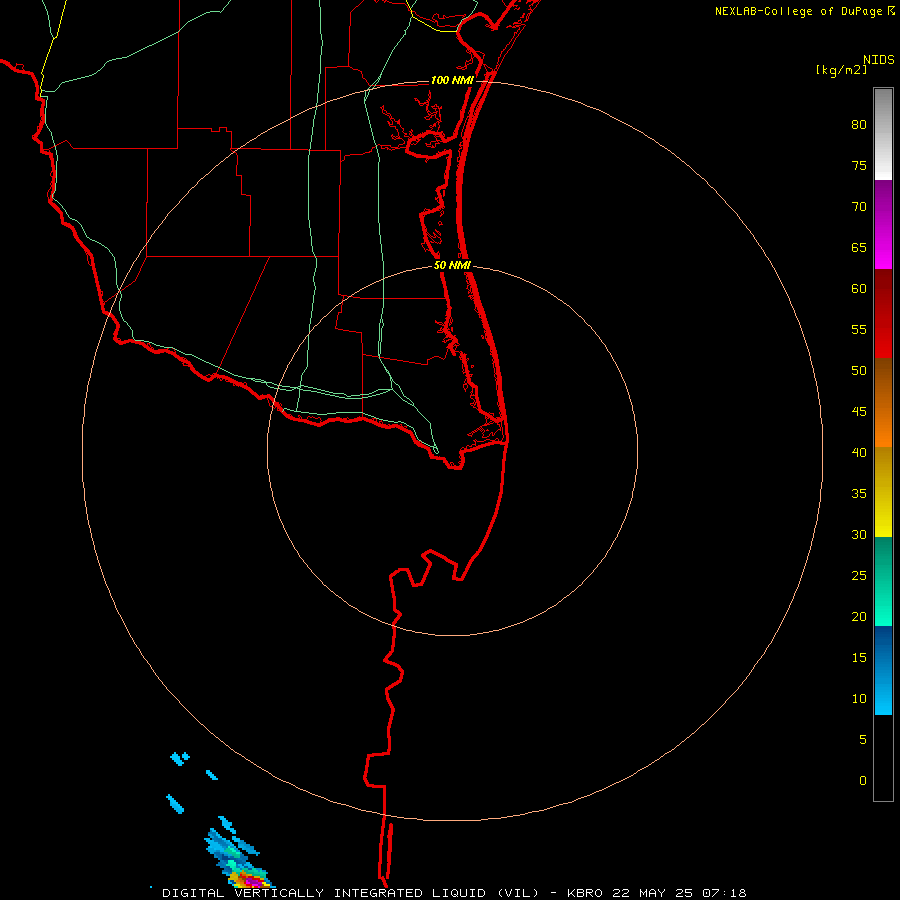Image resolution: width=900 pixels, height=900 pixels.
Task: Pick the red segment of the color bar
Action: (x=883, y=313)
